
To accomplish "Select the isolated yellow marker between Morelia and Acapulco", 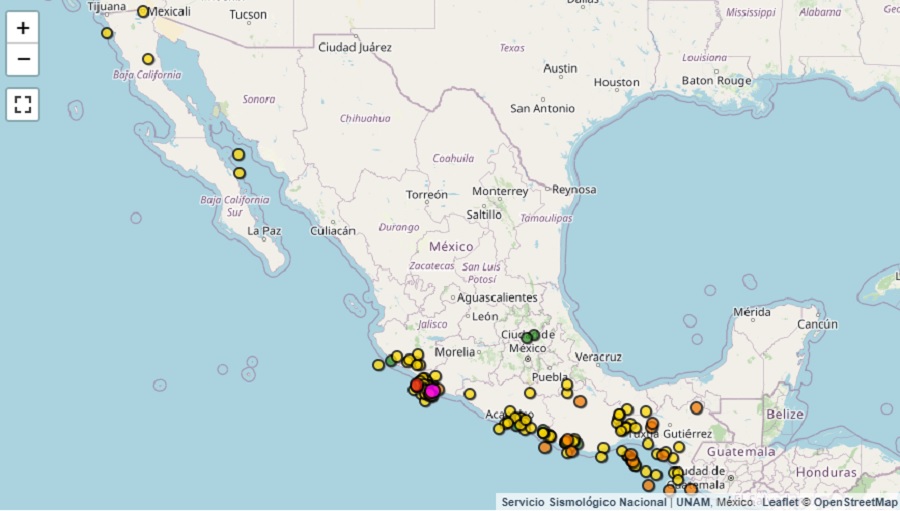I will tap(469, 394).
